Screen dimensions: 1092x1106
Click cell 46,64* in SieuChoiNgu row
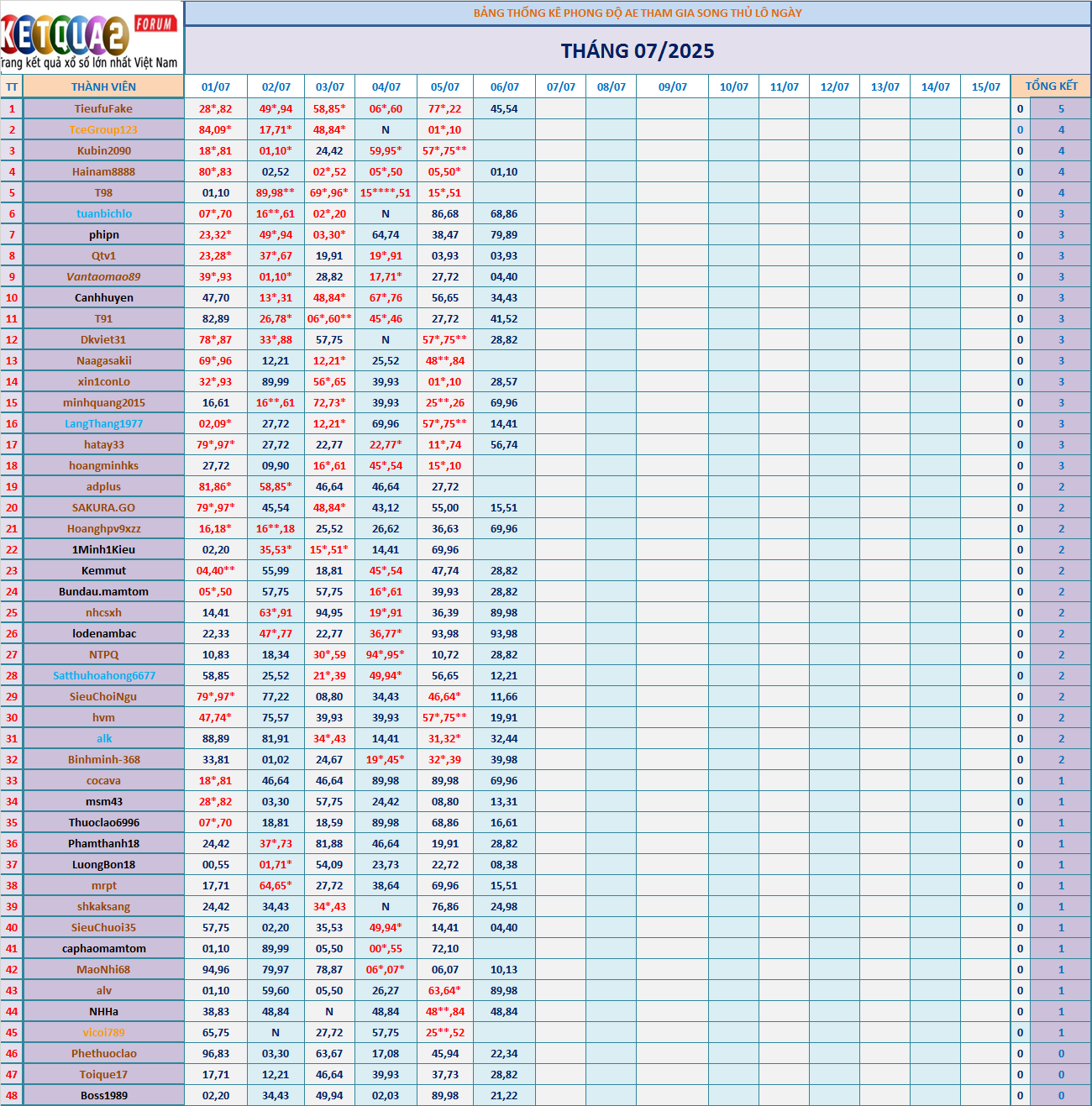pyautogui.click(x=444, y=696)
